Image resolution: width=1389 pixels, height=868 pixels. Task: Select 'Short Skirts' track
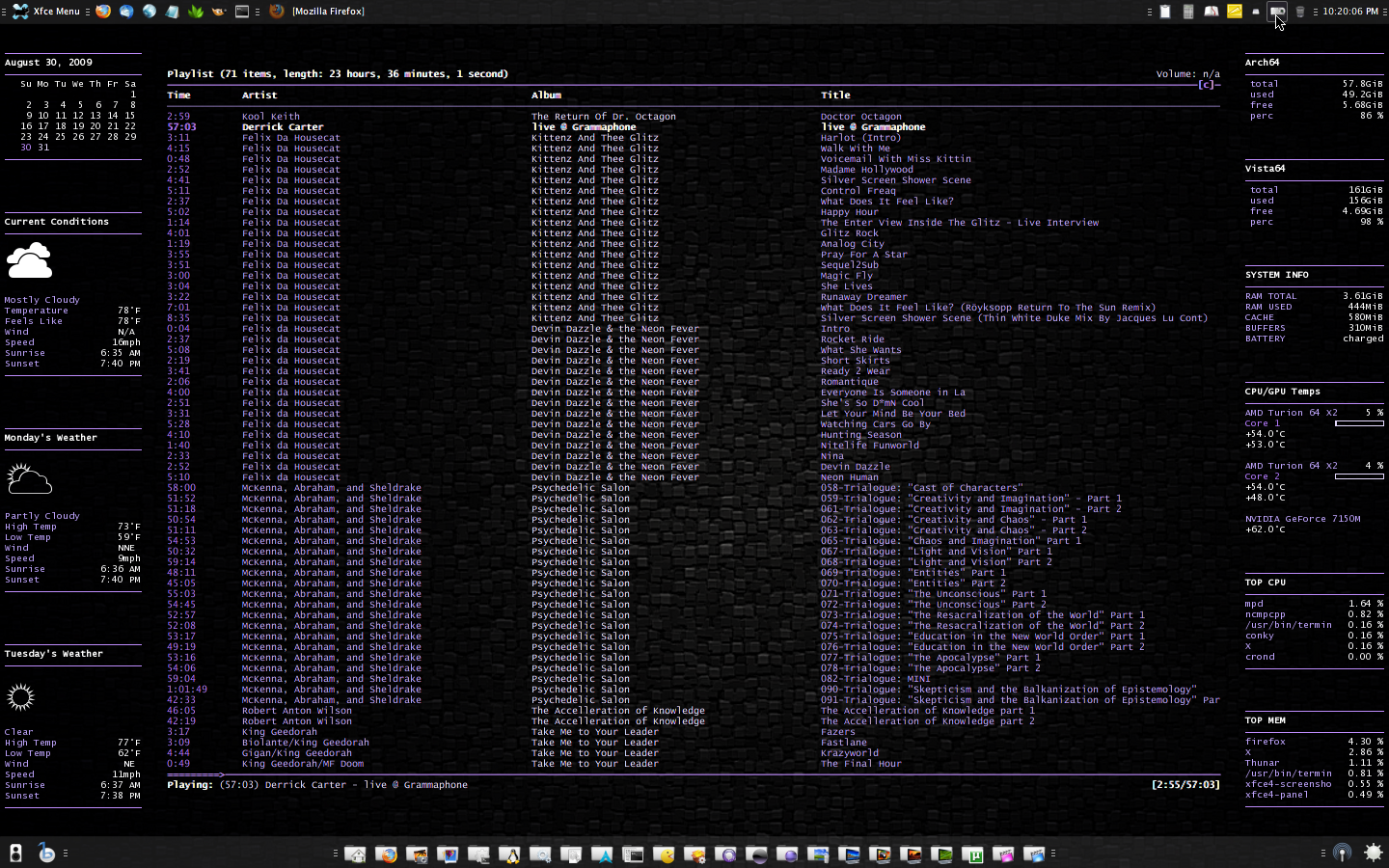coord(856,361)
